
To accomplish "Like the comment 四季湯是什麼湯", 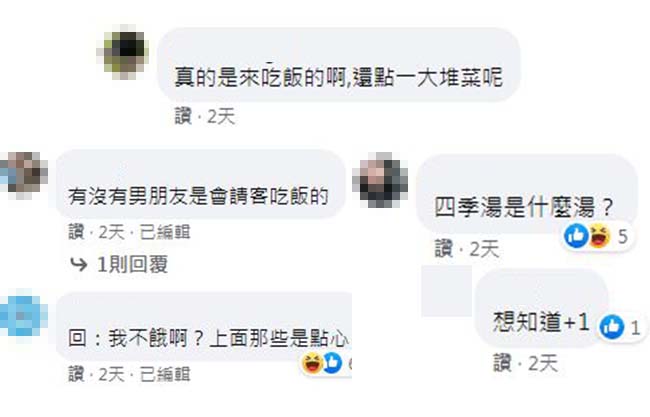I will coord(444,249).
